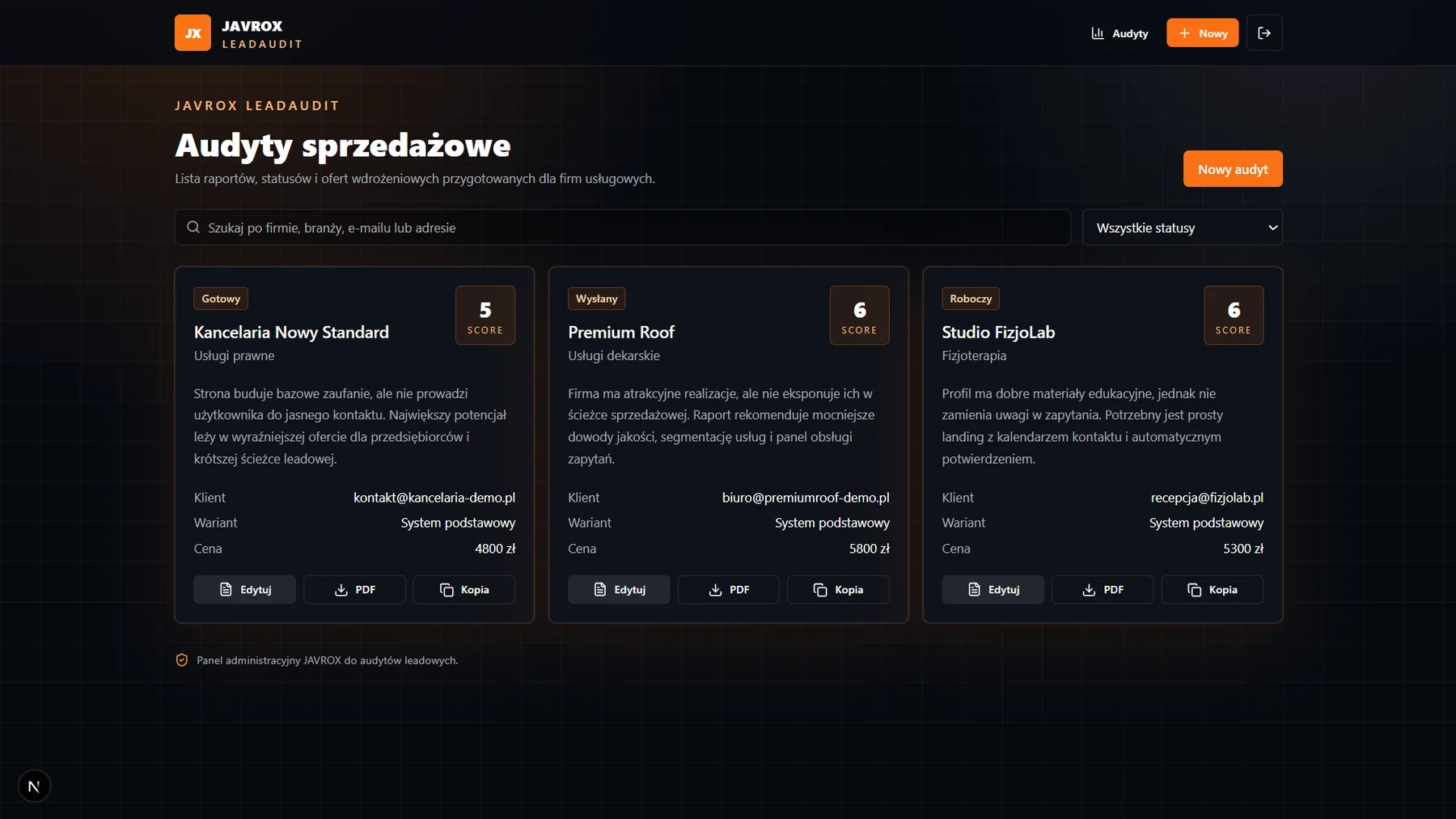
Task: Click email kontakt@kancelaria-demo.pl
Action: (x=434, y=498)
